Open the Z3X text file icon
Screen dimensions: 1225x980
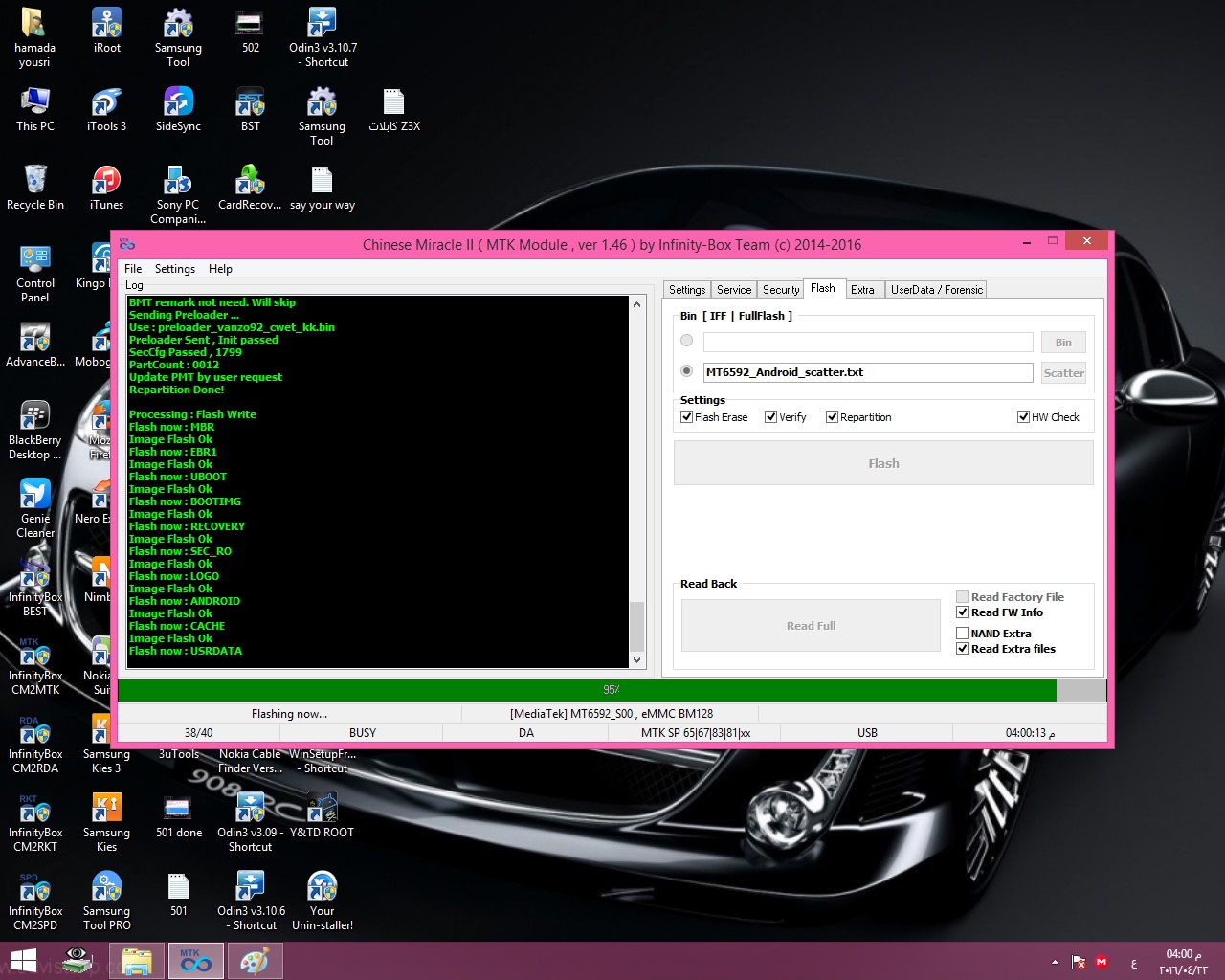394,109
